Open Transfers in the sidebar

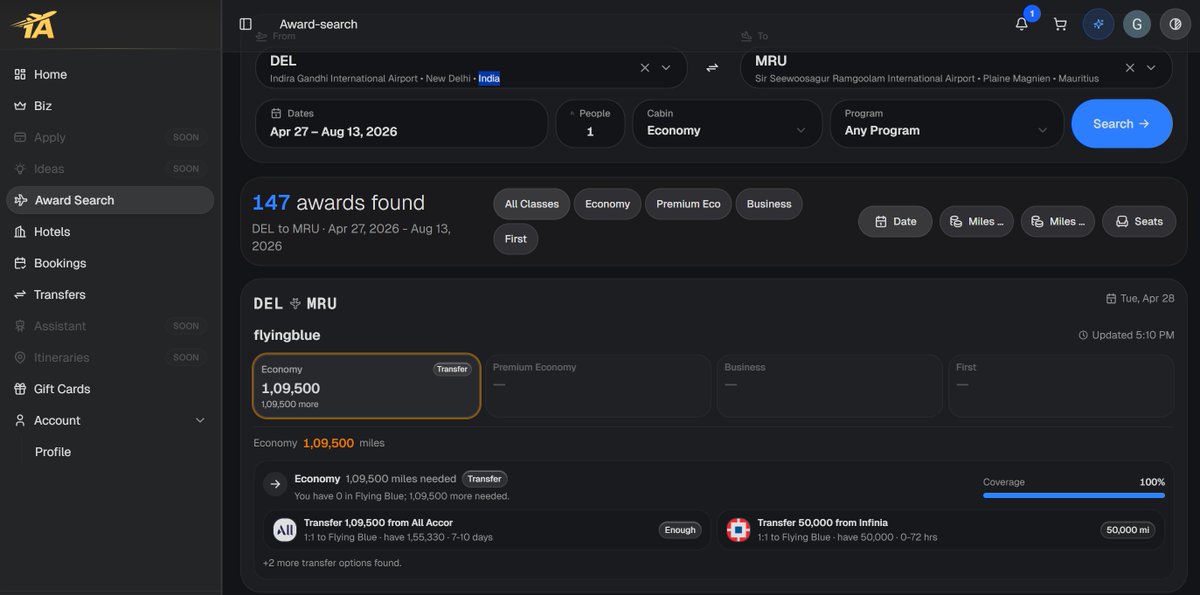click(x=110, y=295)
